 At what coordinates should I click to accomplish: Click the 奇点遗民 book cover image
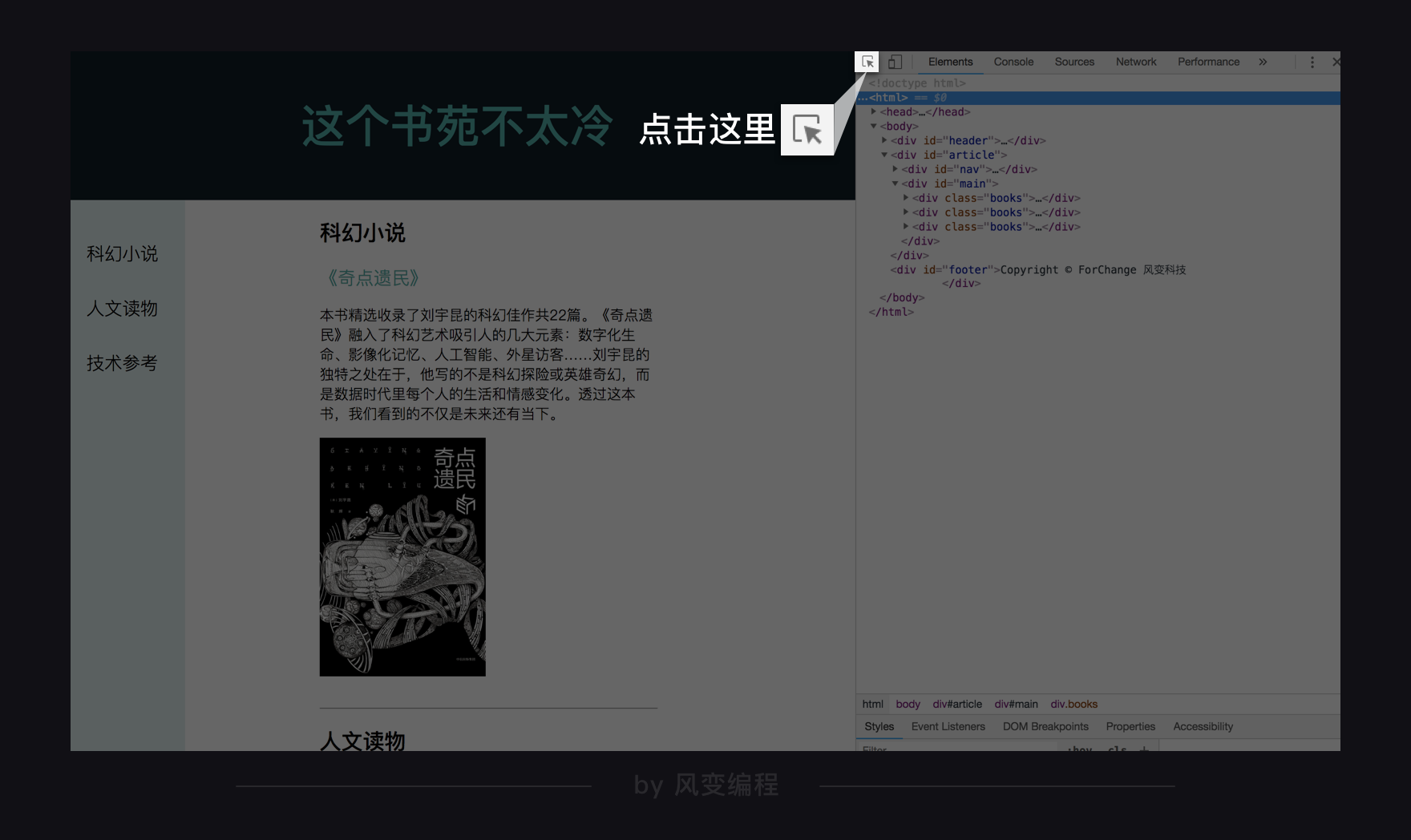[x=402, y=557]
